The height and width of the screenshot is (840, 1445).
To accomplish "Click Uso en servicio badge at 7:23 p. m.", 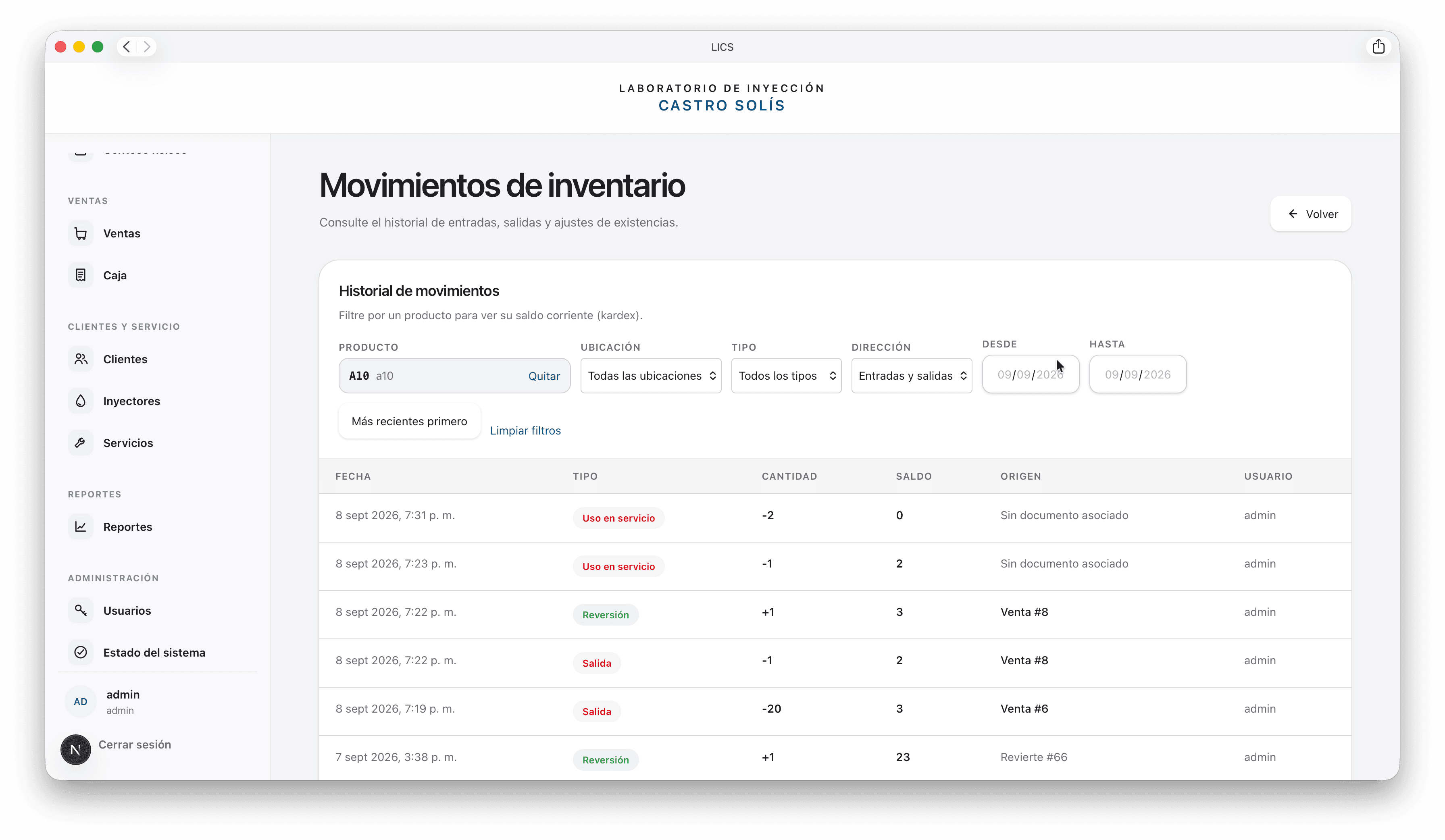I will point(618,566).
